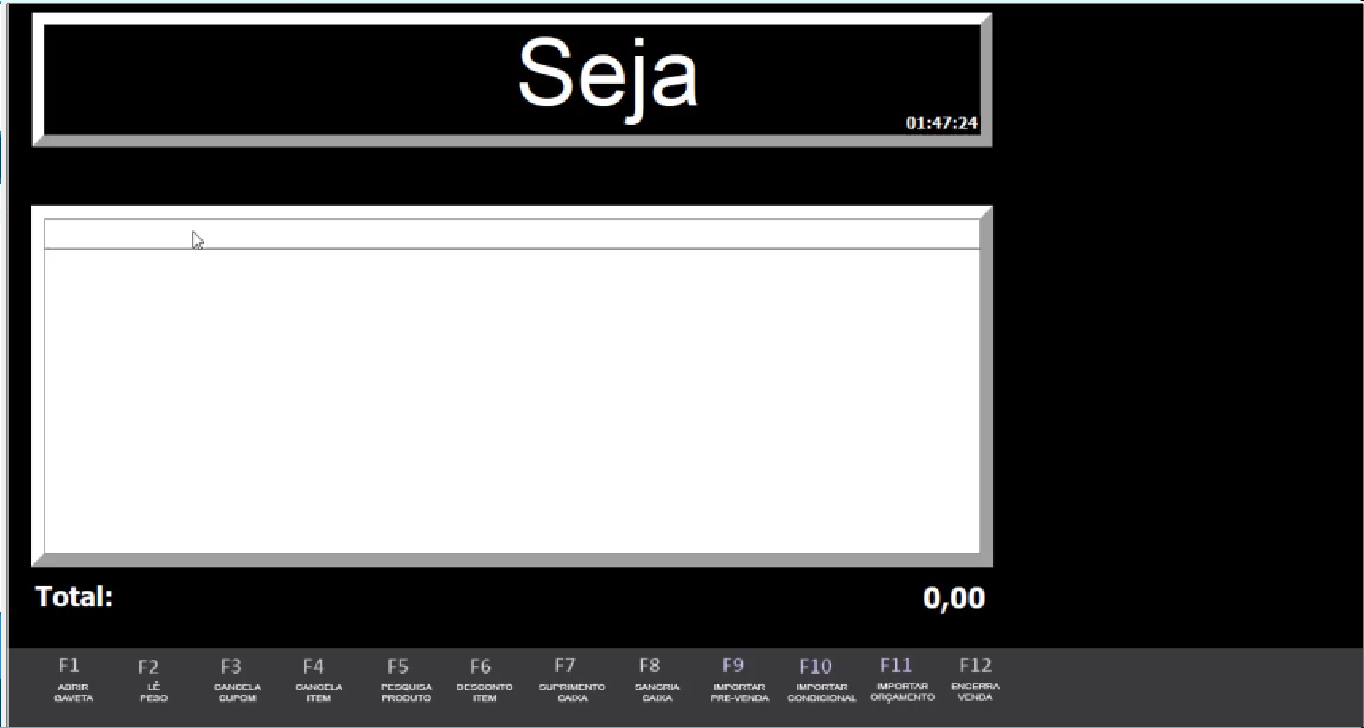Open F11 Importar Orçamento
This screenshot has height=728, width=1364.
[x=901, y=678]
